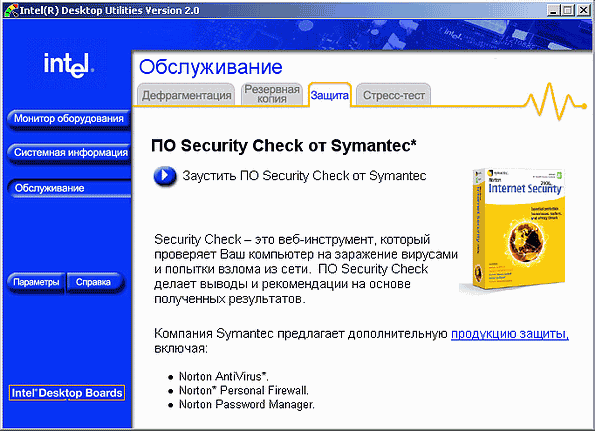Go to Системная информация section
This screenshot has width=595, height=431.
(69, 153)
